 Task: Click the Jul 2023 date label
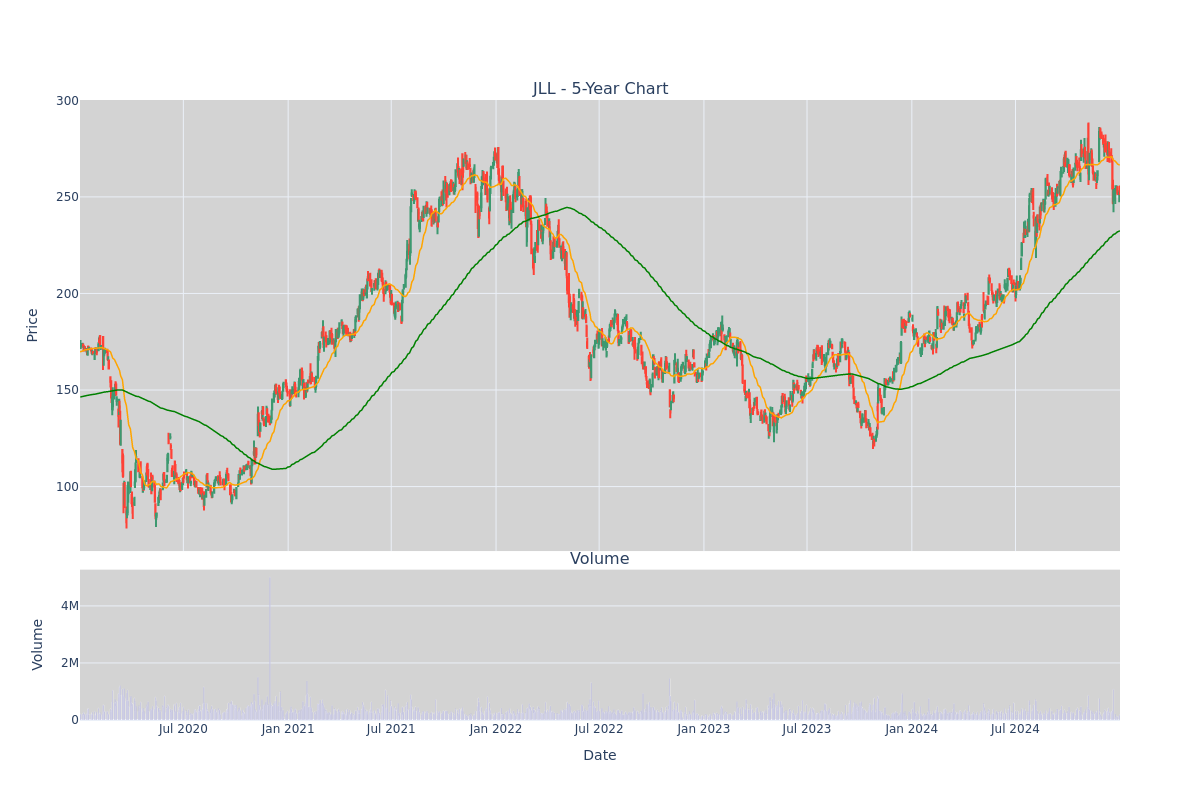[807, 729]
